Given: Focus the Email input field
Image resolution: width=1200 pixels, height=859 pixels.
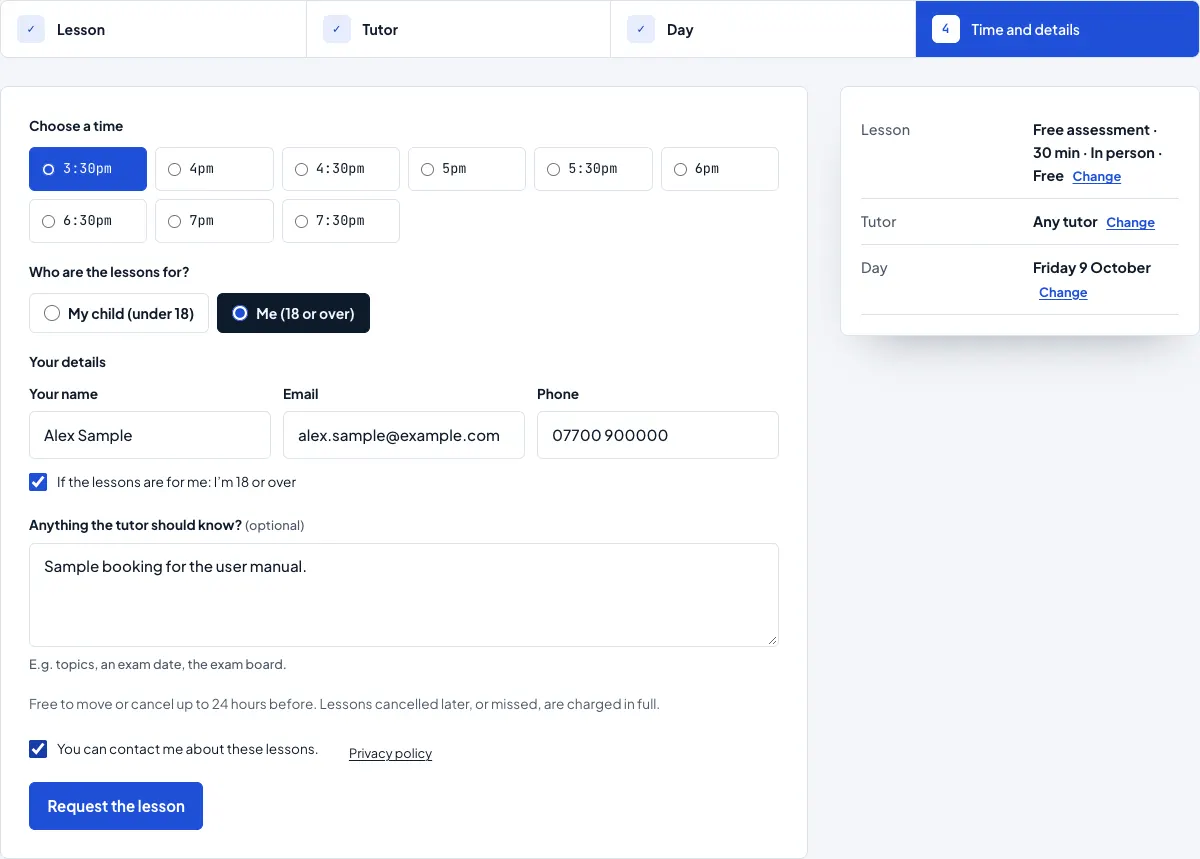Looking at the screenshot, I should click(404, 435).
